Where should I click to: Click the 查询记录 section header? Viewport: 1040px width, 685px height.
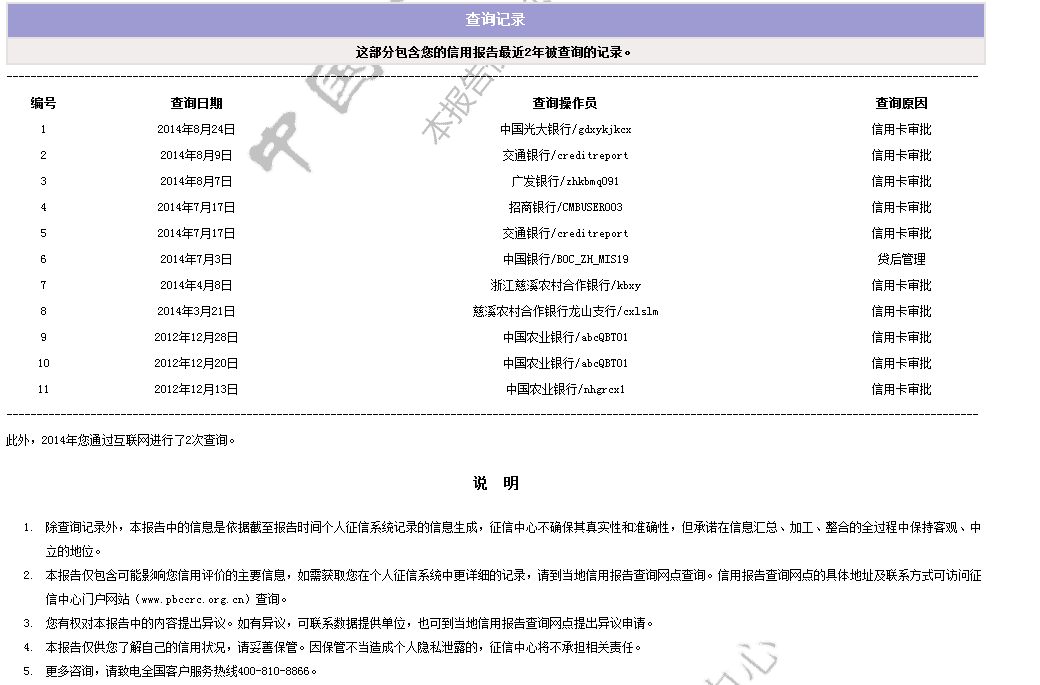495,20
